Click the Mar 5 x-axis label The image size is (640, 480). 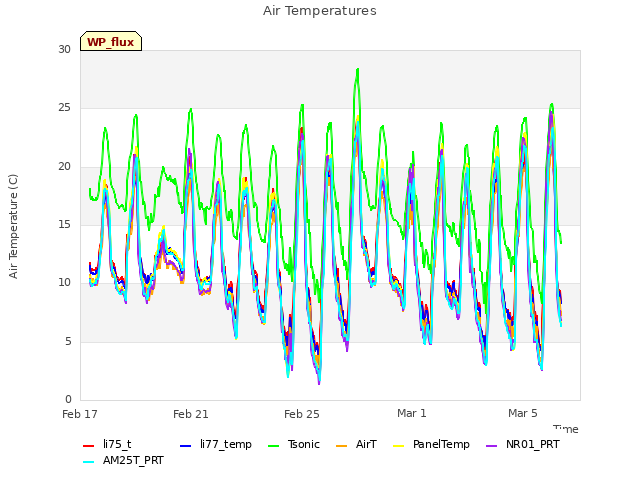pyautogui.click(x=523, y=413)
